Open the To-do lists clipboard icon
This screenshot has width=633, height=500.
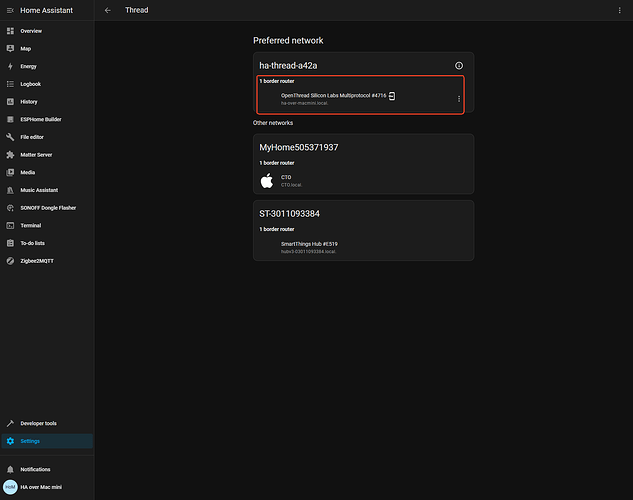(10, 243)
